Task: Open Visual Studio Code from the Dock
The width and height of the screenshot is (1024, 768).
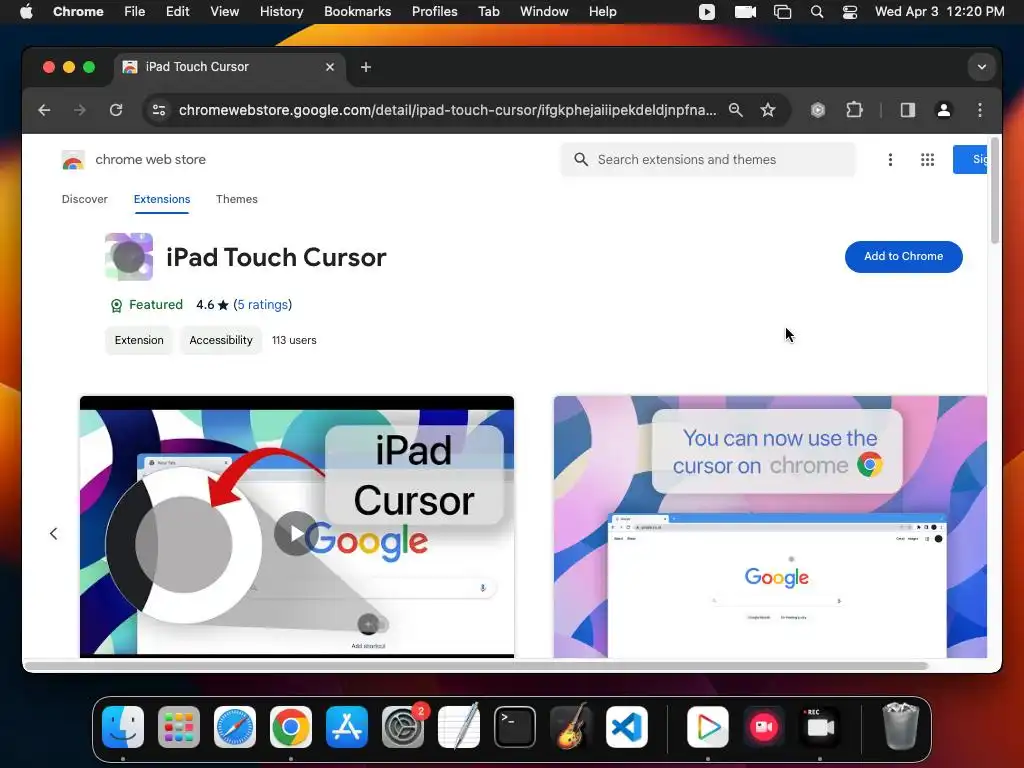Action: pyautogui.click(x=627, y=727)
